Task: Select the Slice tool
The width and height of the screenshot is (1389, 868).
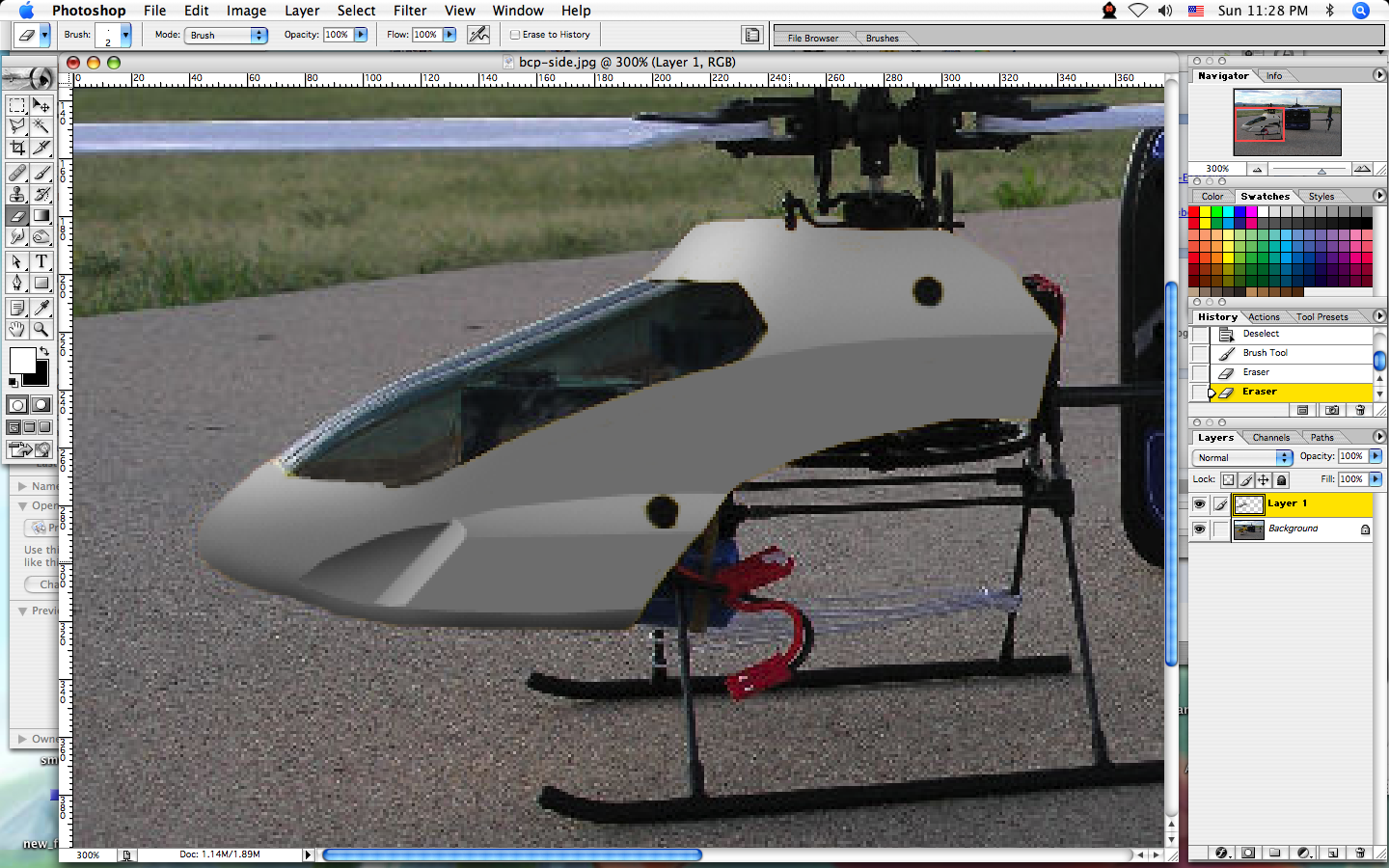Action: tap(41, 148)
